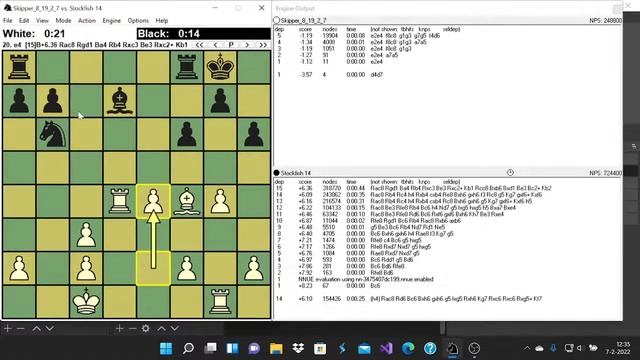Click the Black clock display
Screen dimensions: 640x360
pos(204,34)
